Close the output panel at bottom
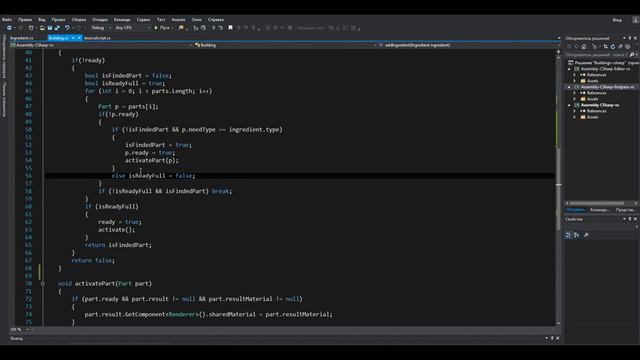The image size is (640, 360). pyautogui.click(x=558, y=338)
